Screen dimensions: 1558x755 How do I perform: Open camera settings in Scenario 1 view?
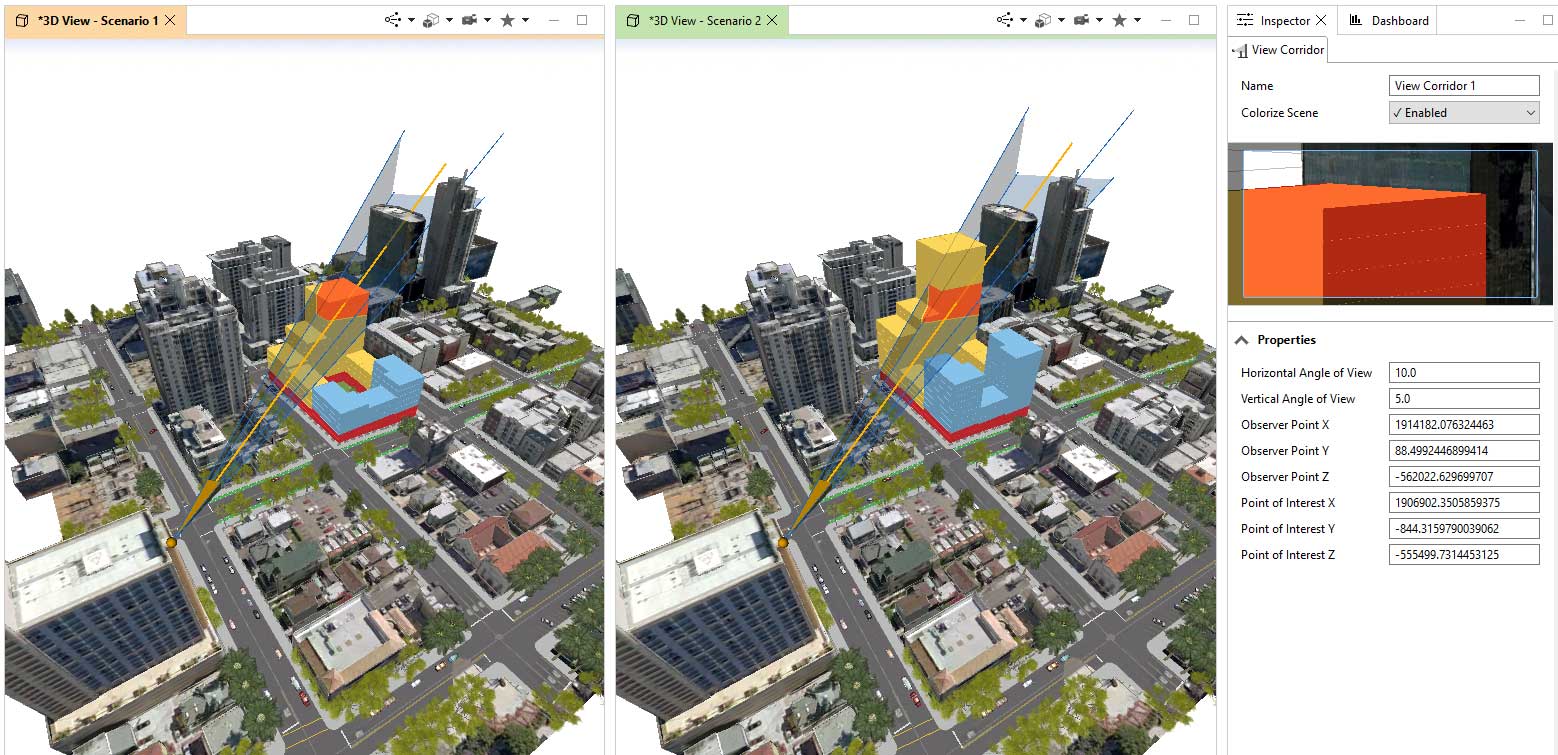[469, 20]
